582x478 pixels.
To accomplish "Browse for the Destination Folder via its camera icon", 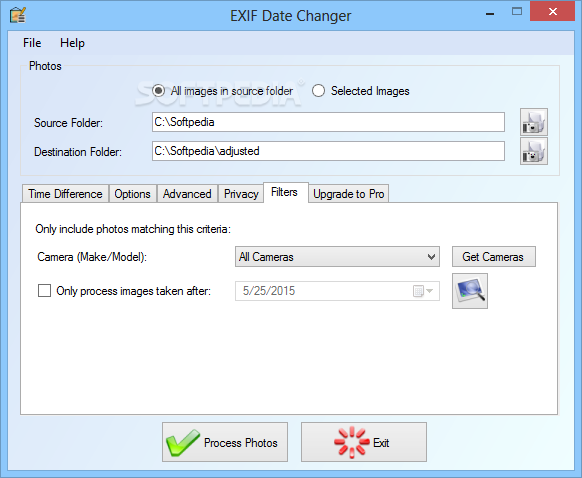I will tap(533, 151).
